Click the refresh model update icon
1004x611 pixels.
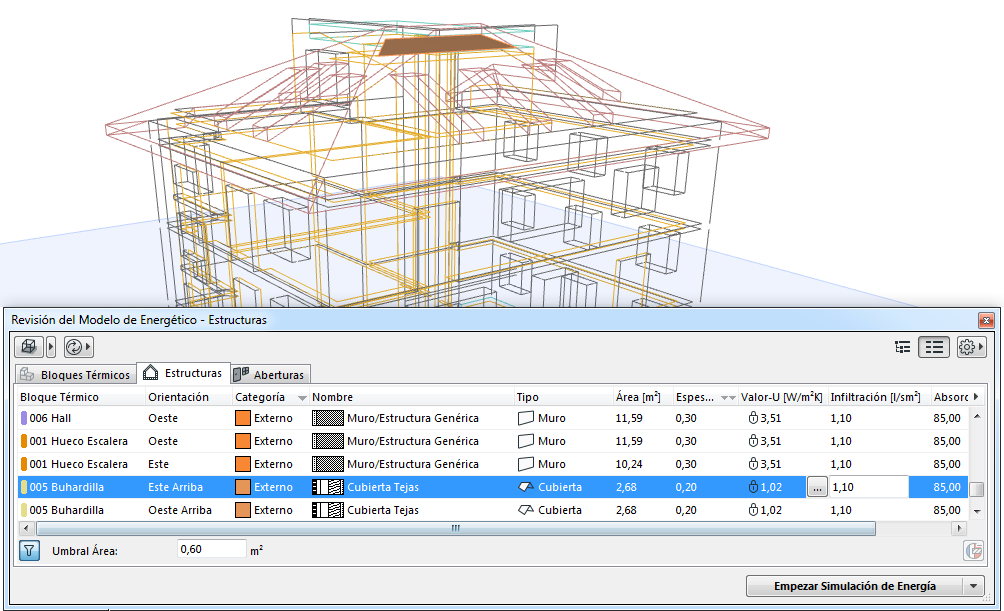[x=74, y=347]
